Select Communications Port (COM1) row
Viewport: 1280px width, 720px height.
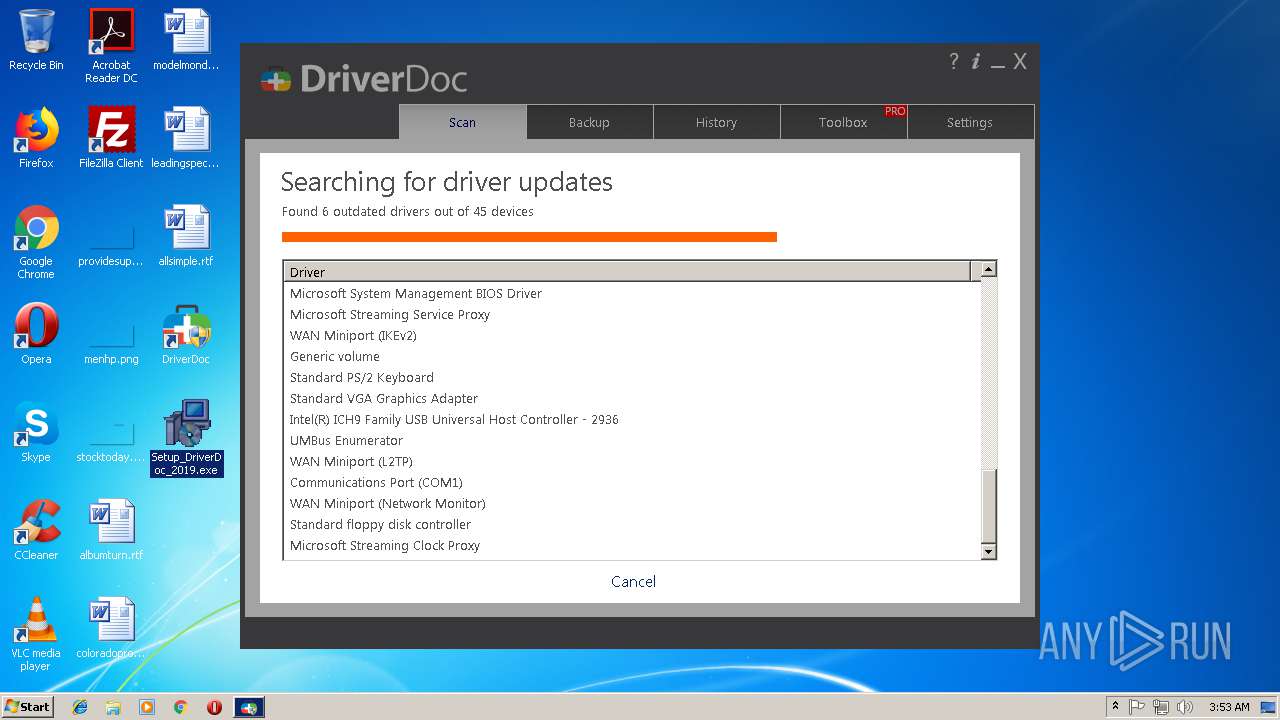pos(632,482)
